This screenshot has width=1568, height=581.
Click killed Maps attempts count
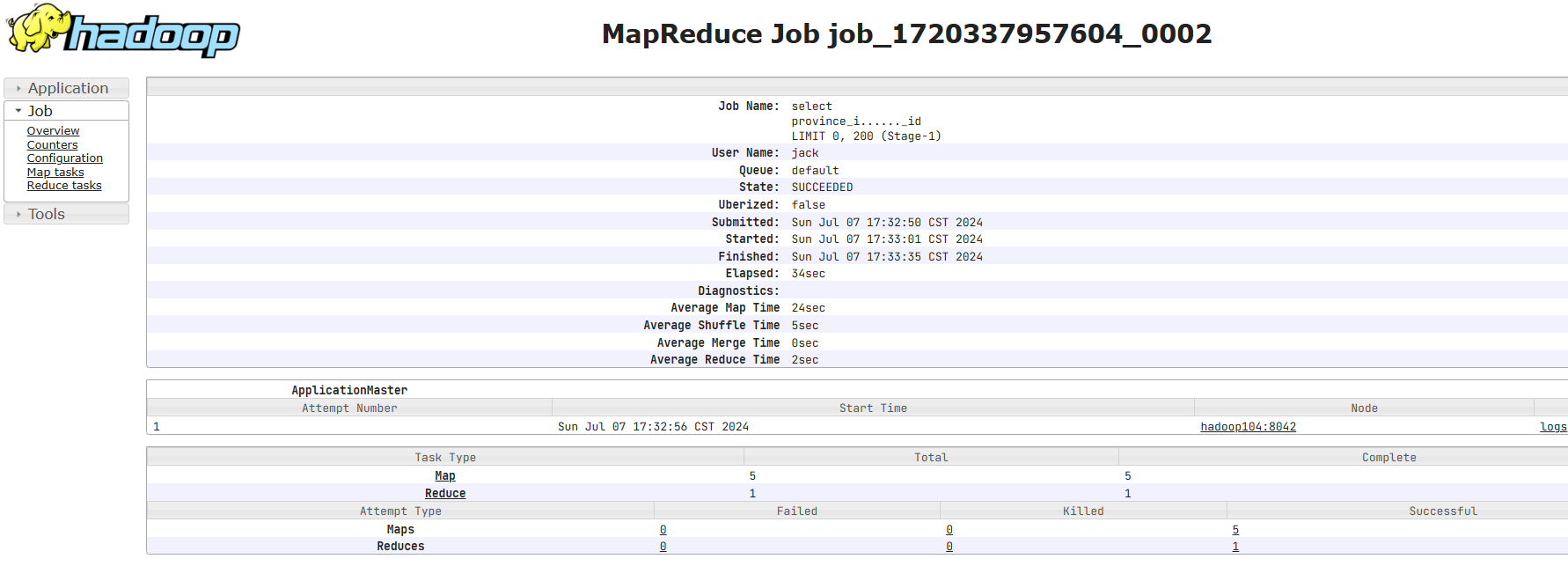pyautogui.click(x=949, y=530)
